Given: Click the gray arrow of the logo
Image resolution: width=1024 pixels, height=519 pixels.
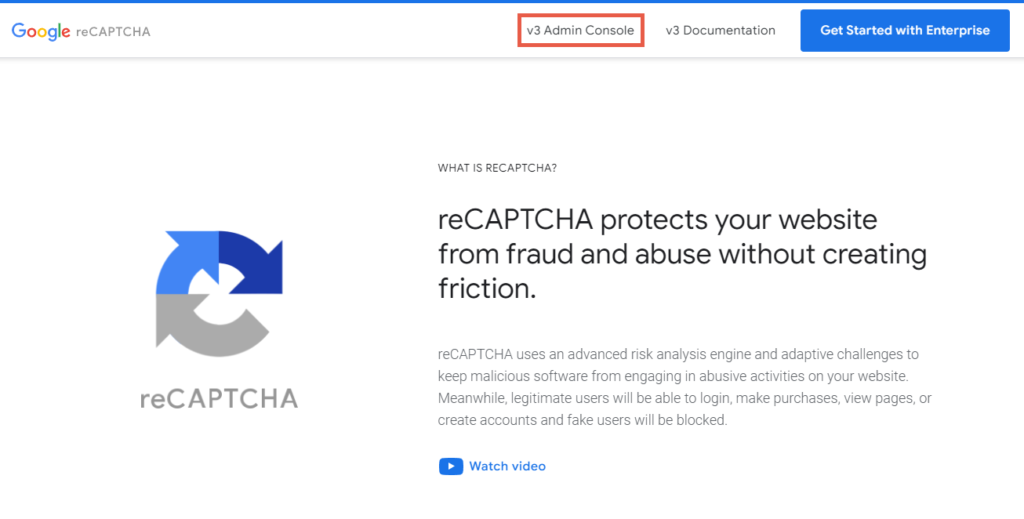Looking at the screenshot, I should 209,326.
